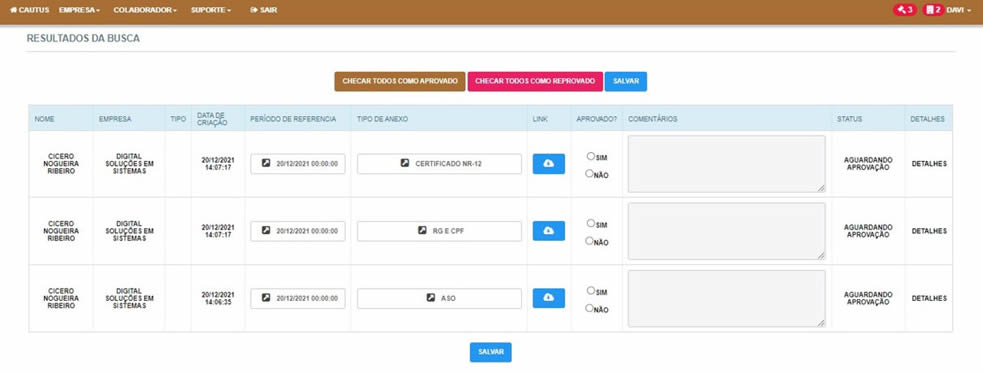Click the ASO row cloud download icon

pyautogui.click(x=549, y=298)
